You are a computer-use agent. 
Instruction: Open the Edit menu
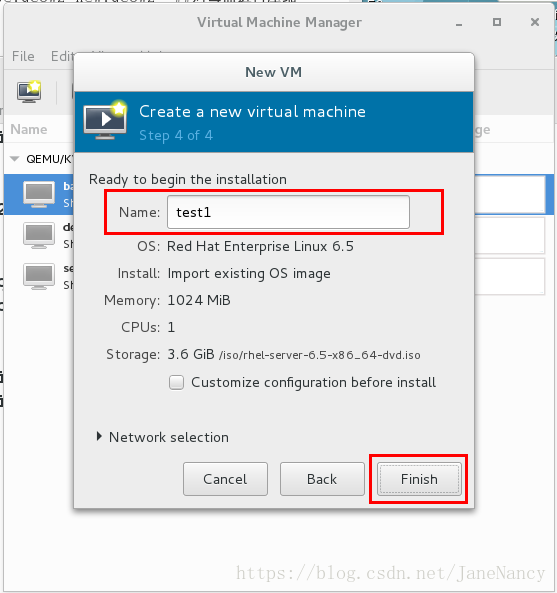pos(62,56)
